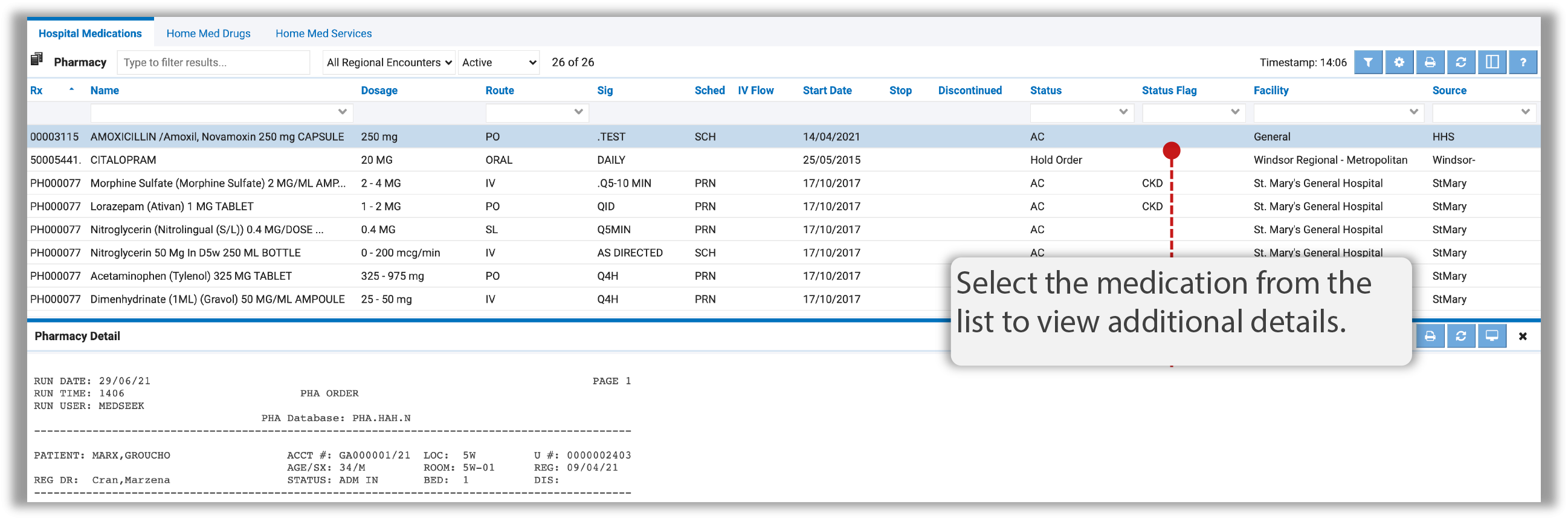Switch to the Home Med Services tab

(323, 33)
